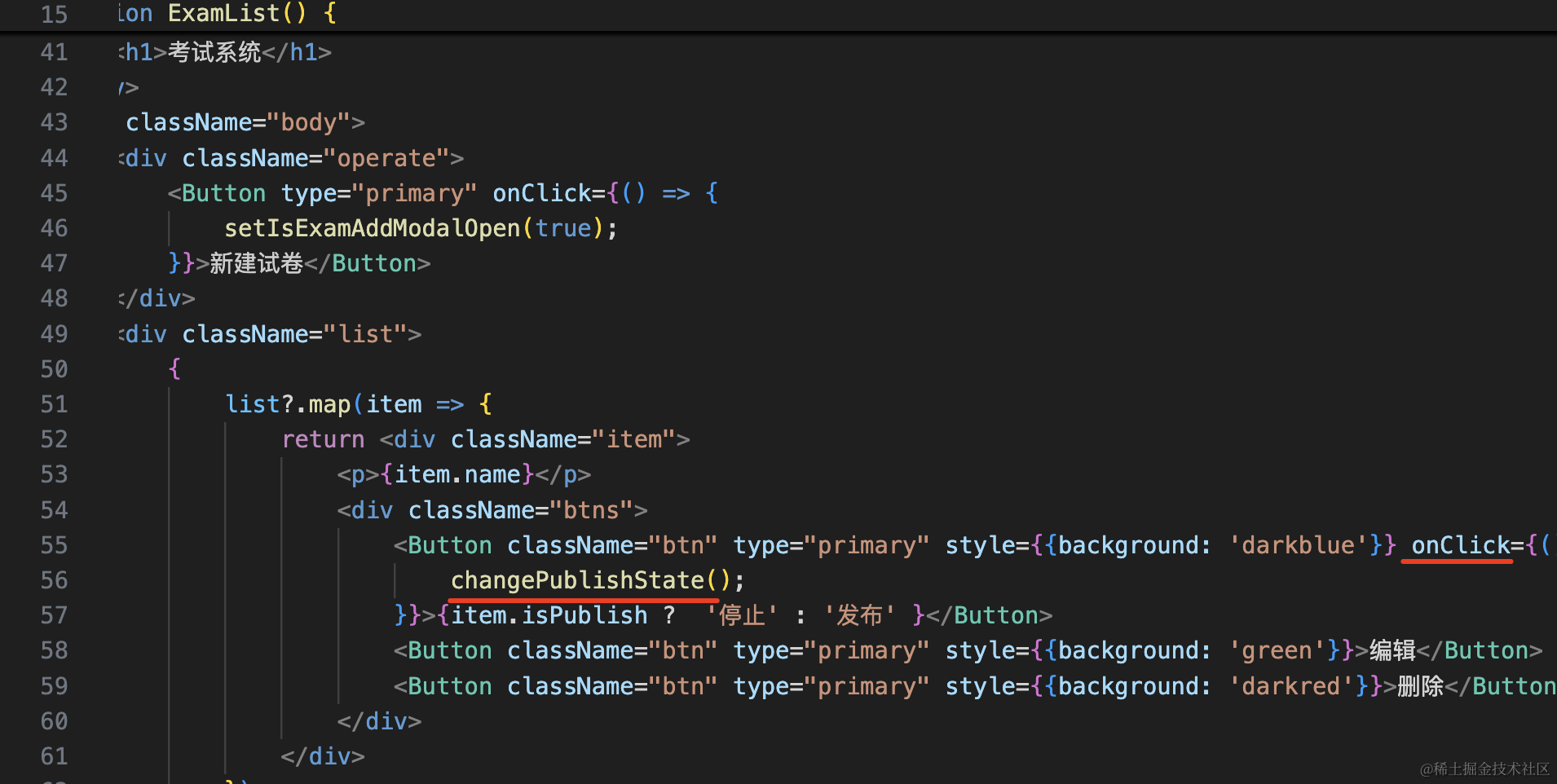Click the underlined onClick attribute on line 55

pos(1460,545)
